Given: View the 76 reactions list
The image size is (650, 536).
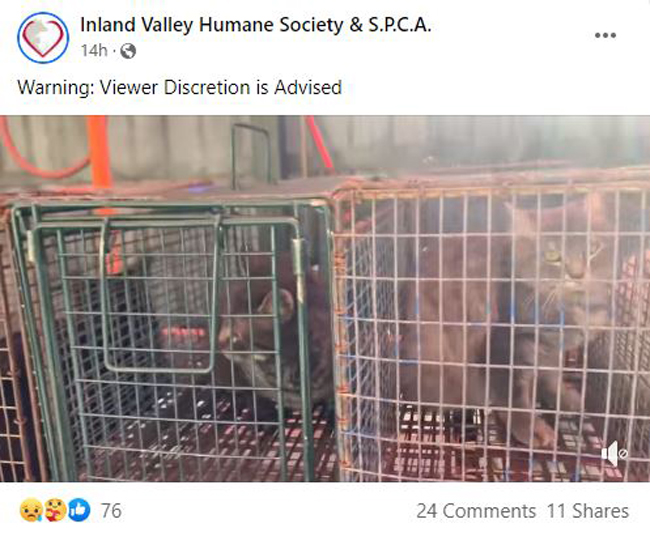Looking at the screenshot, I should pyautogui.click(x=112, y=511).
